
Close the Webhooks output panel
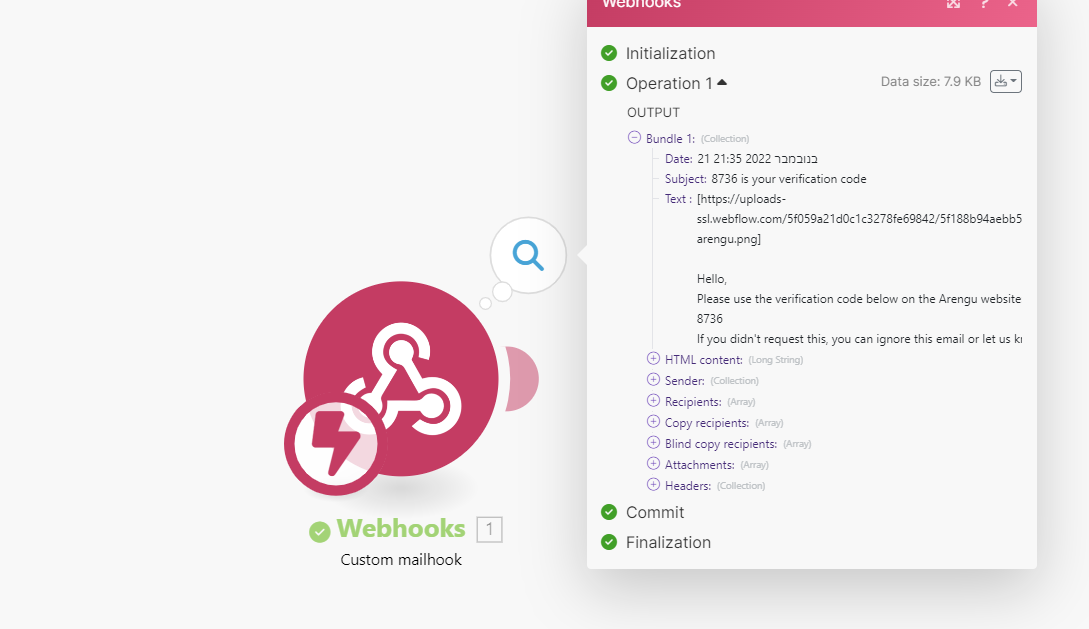click(1013, 3)
